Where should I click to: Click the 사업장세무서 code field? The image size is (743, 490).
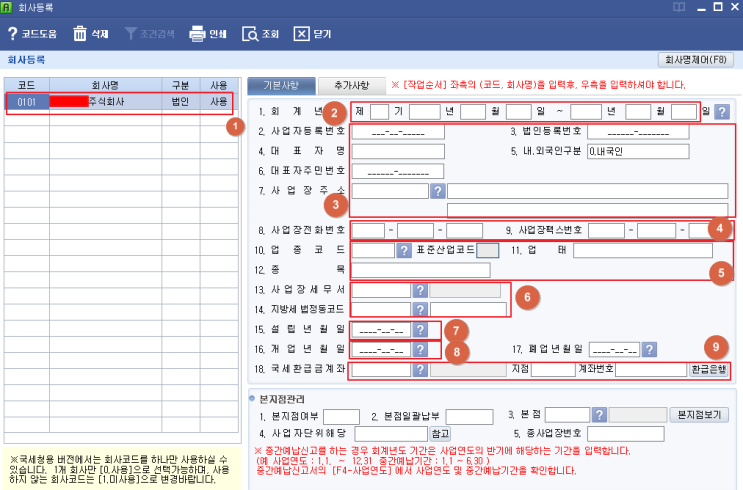381,290
